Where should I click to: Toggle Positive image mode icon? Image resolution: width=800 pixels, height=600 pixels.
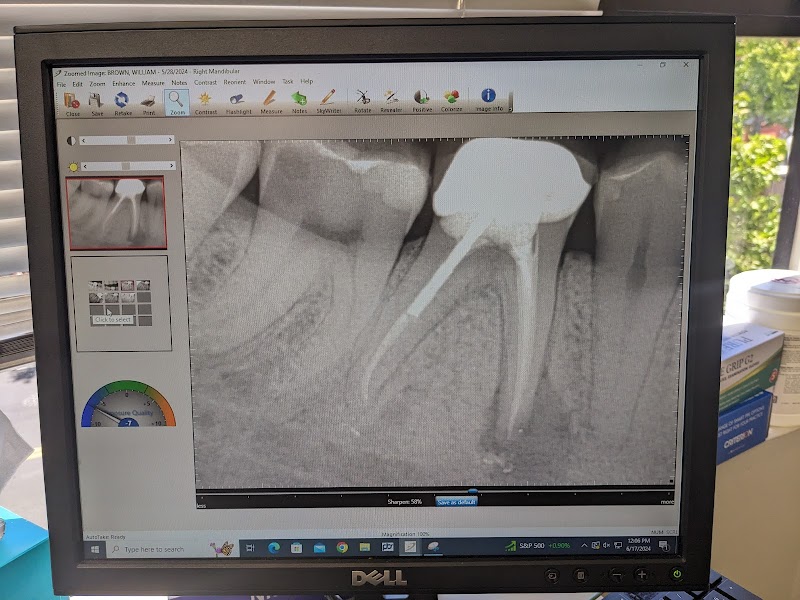click(x=421, y=100)
